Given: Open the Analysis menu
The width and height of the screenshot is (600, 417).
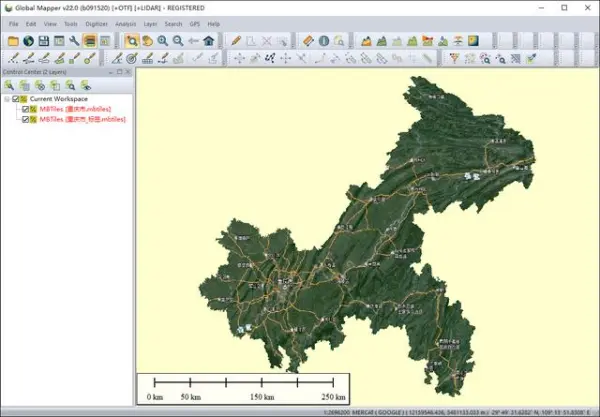Looking at the screenshot, I should click(125, 23).
